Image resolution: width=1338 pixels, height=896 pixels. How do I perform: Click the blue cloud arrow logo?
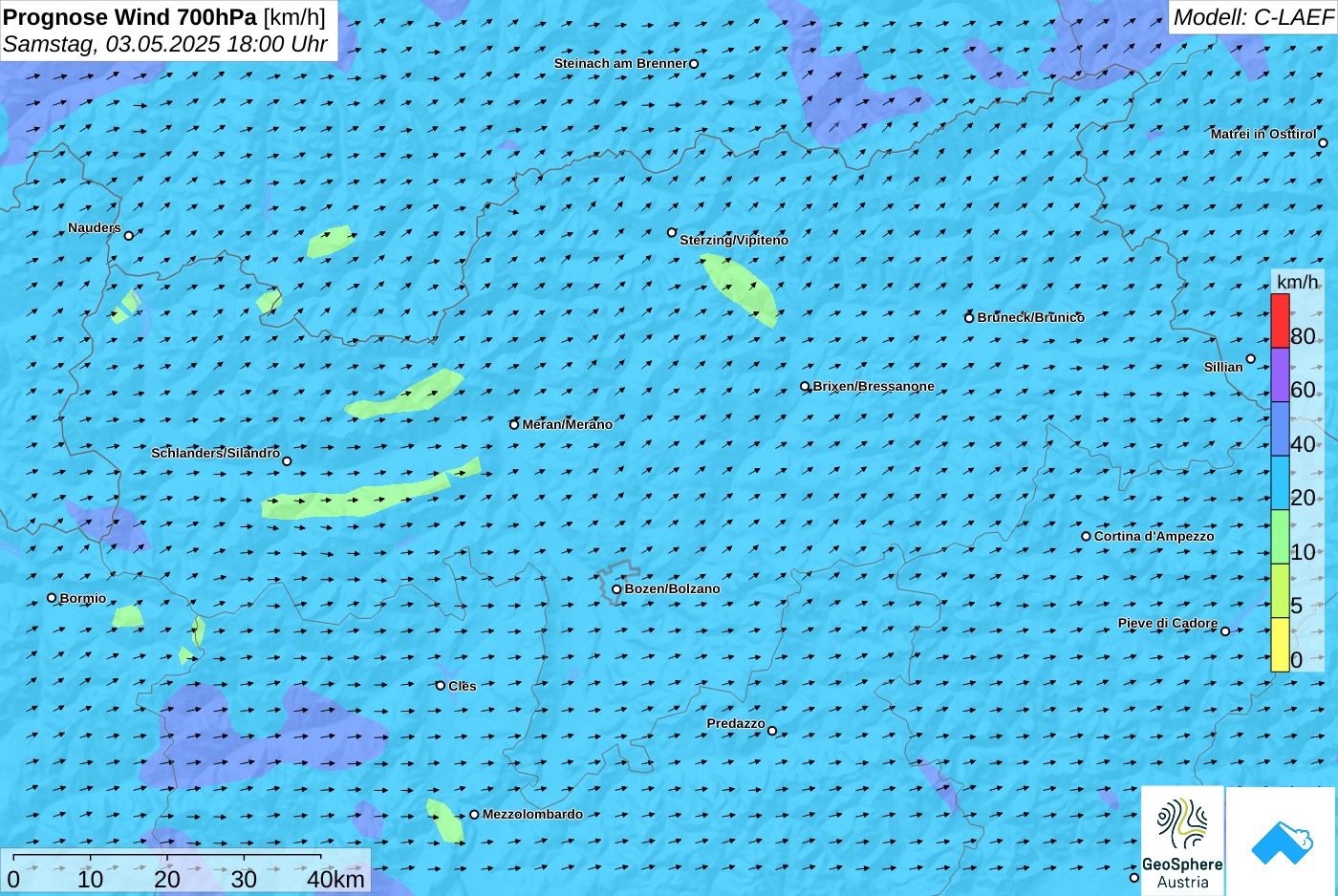(x=1282, y=842)
